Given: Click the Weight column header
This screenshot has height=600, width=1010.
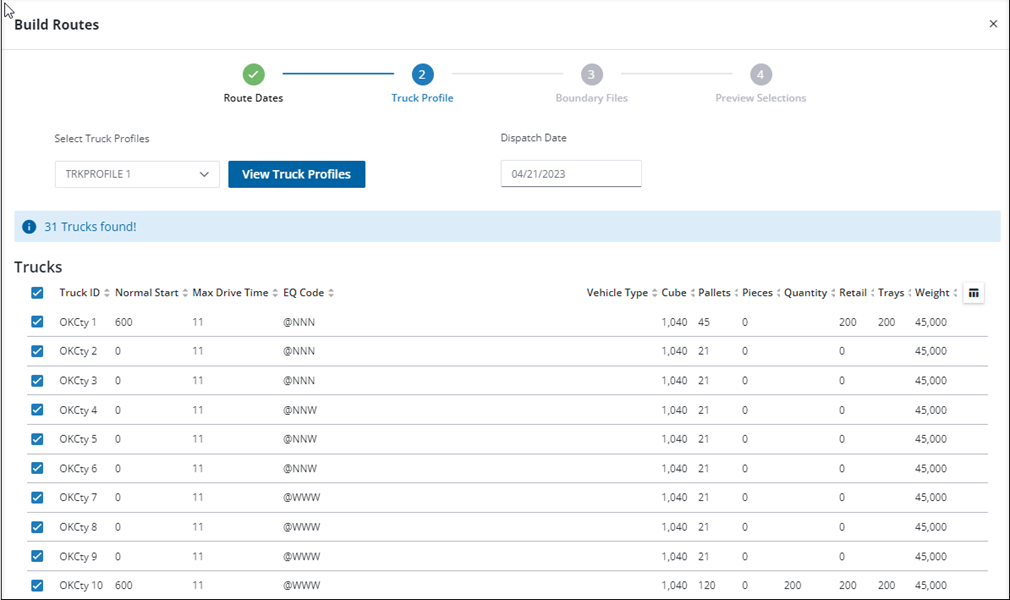Looking at the screenshot, I should tap(932, 293).
